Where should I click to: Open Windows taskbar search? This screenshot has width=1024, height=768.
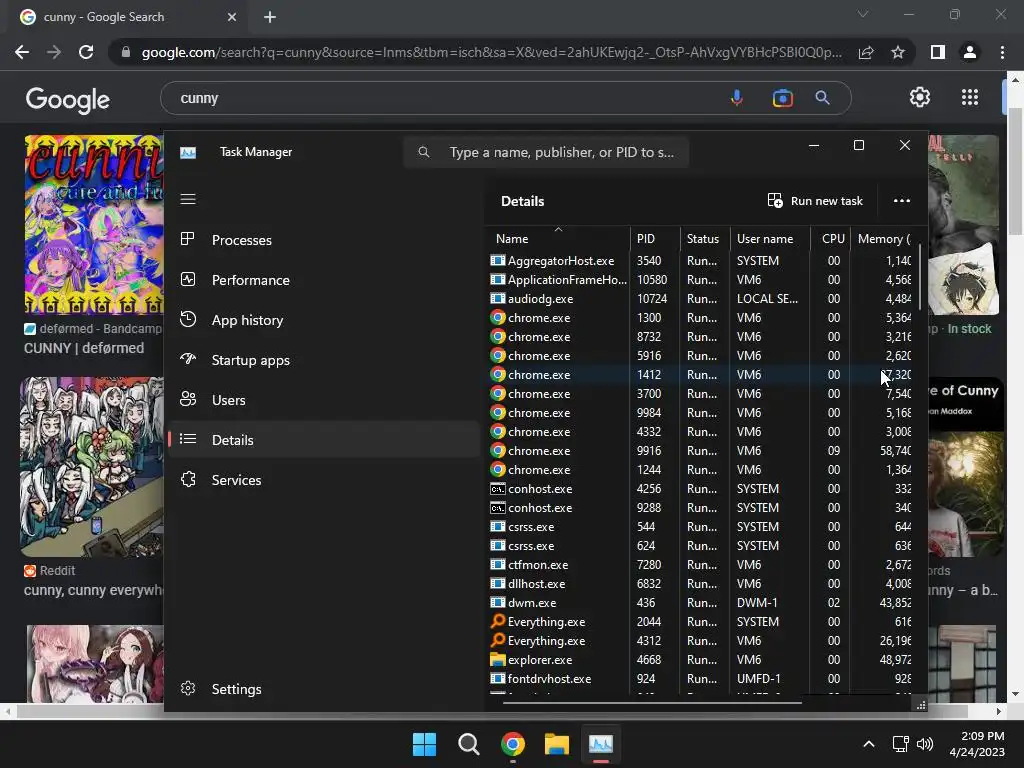point(468,744)
